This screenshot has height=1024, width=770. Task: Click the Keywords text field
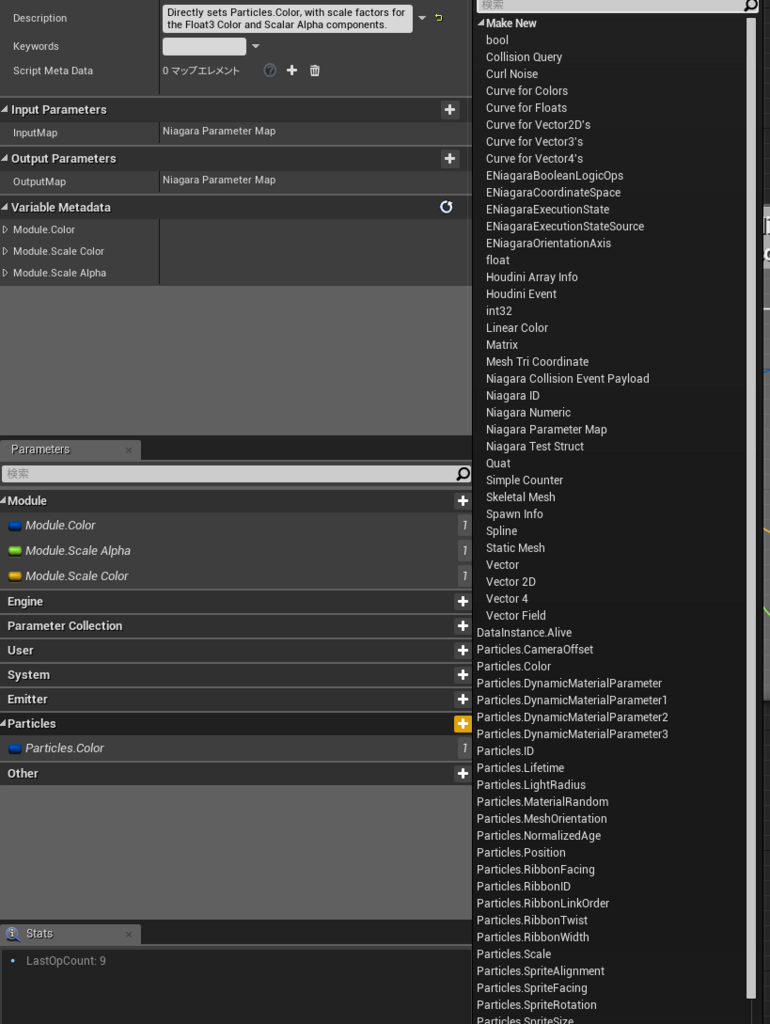click(204, 46)
